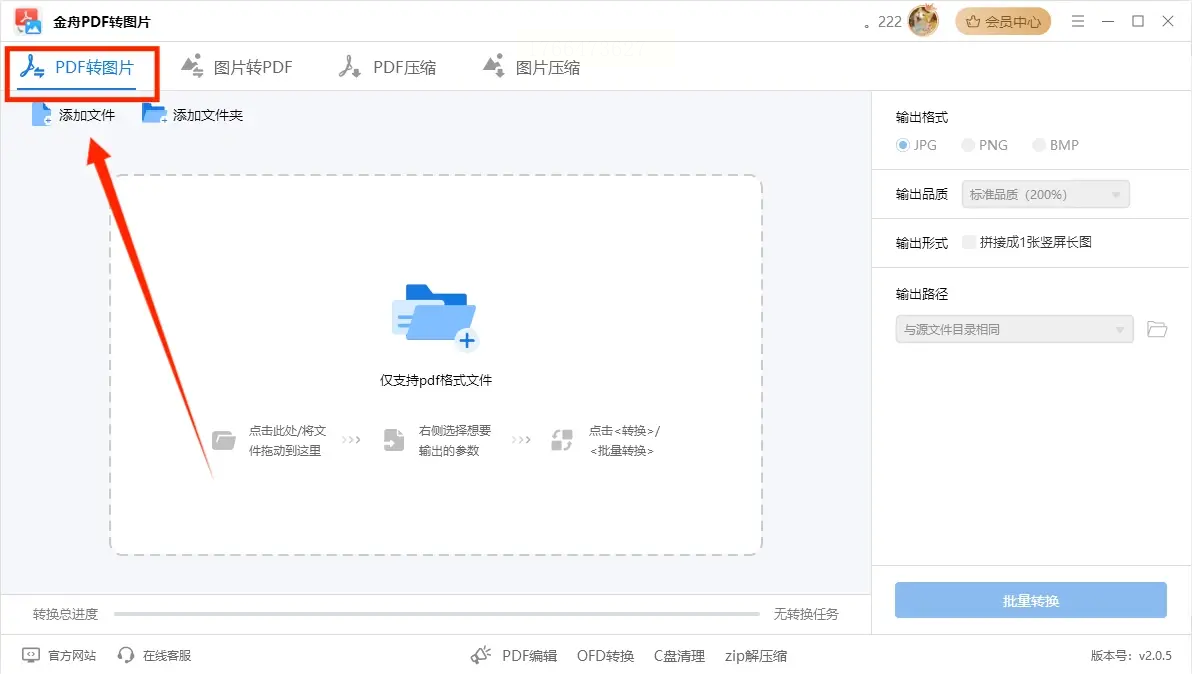The height and width of the screenshot is (674, 1192).
Task: Switch to the 图片转PDF tab
Action: [236, 68]
